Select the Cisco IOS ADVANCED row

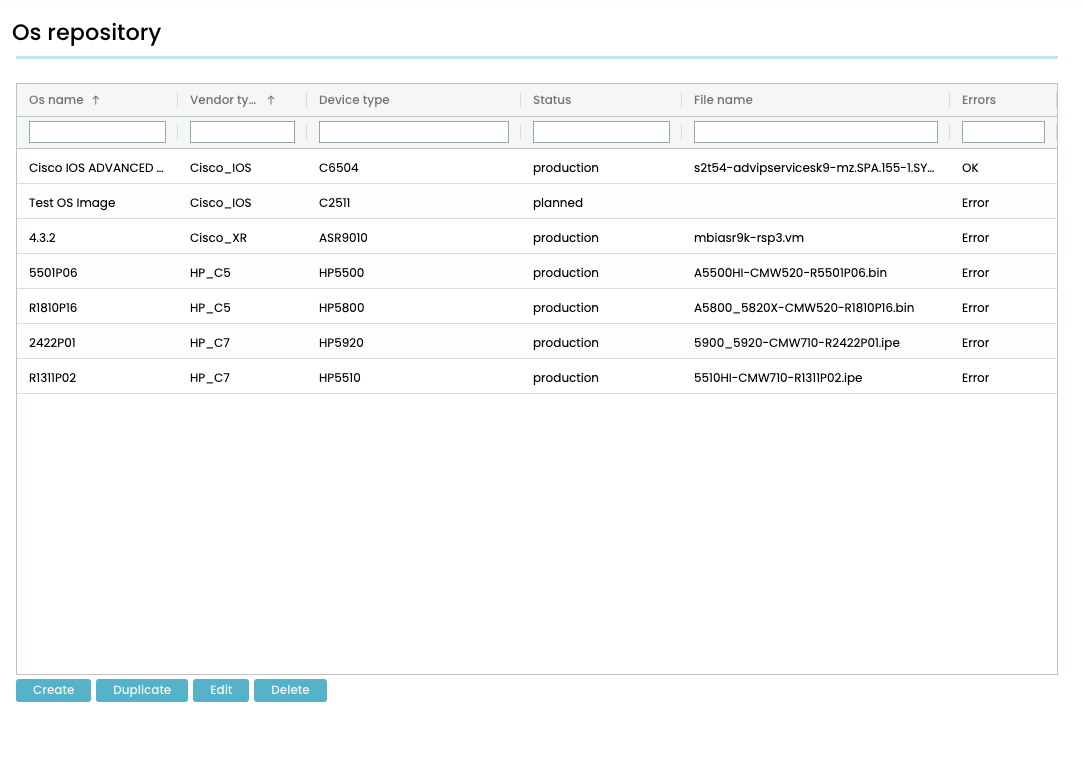(x=96, y=168)
